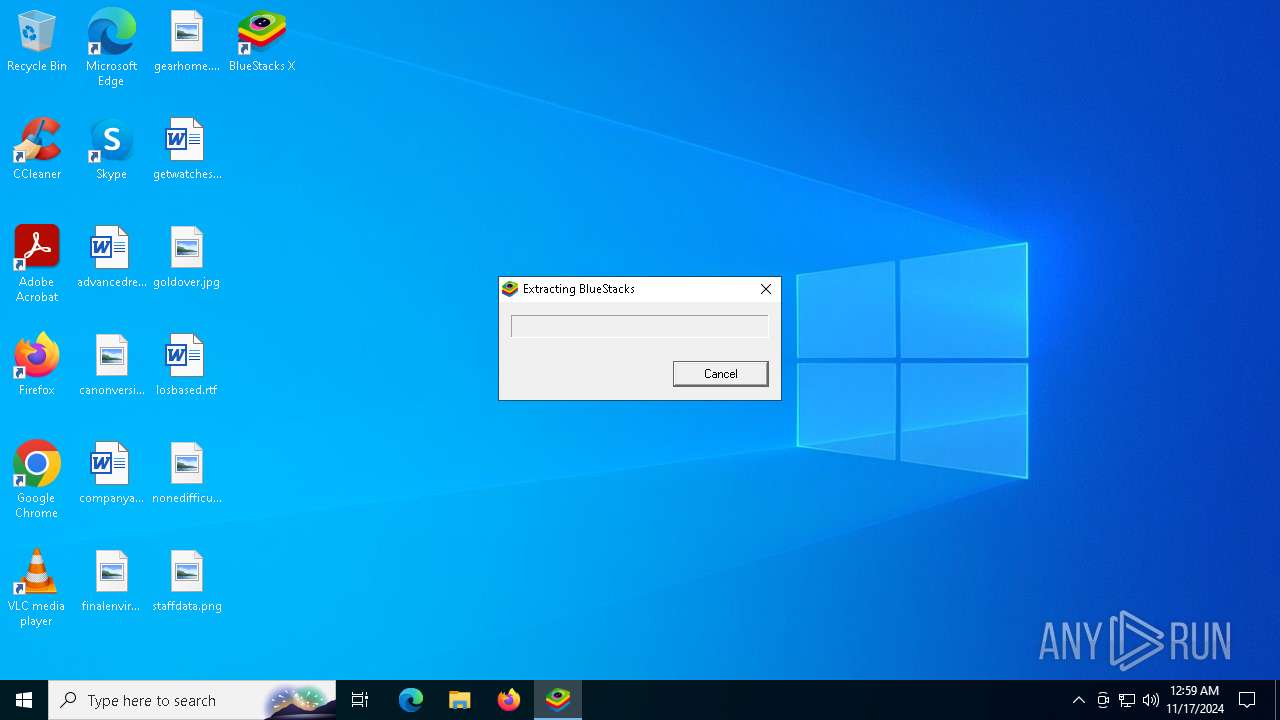Open Microsoft Edge from the taskbar
The height and width of the screenshot is (720, 1280).
411,700
